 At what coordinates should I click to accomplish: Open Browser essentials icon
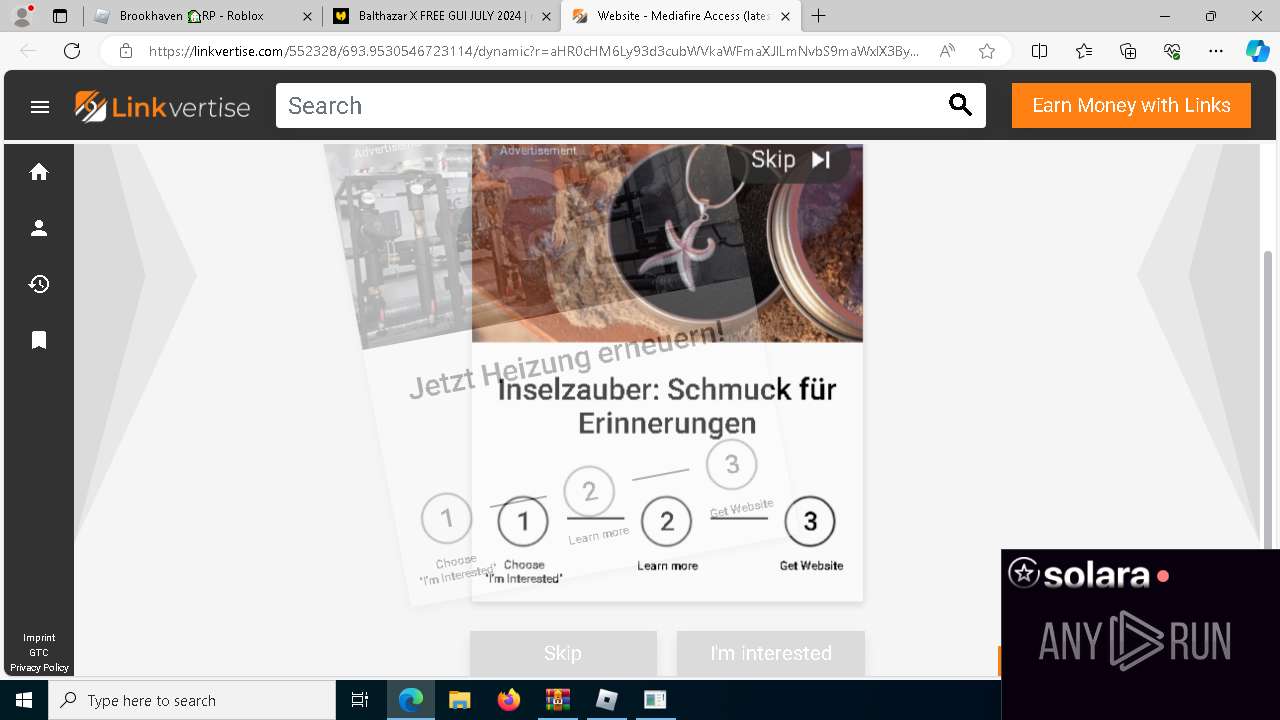1172,51
